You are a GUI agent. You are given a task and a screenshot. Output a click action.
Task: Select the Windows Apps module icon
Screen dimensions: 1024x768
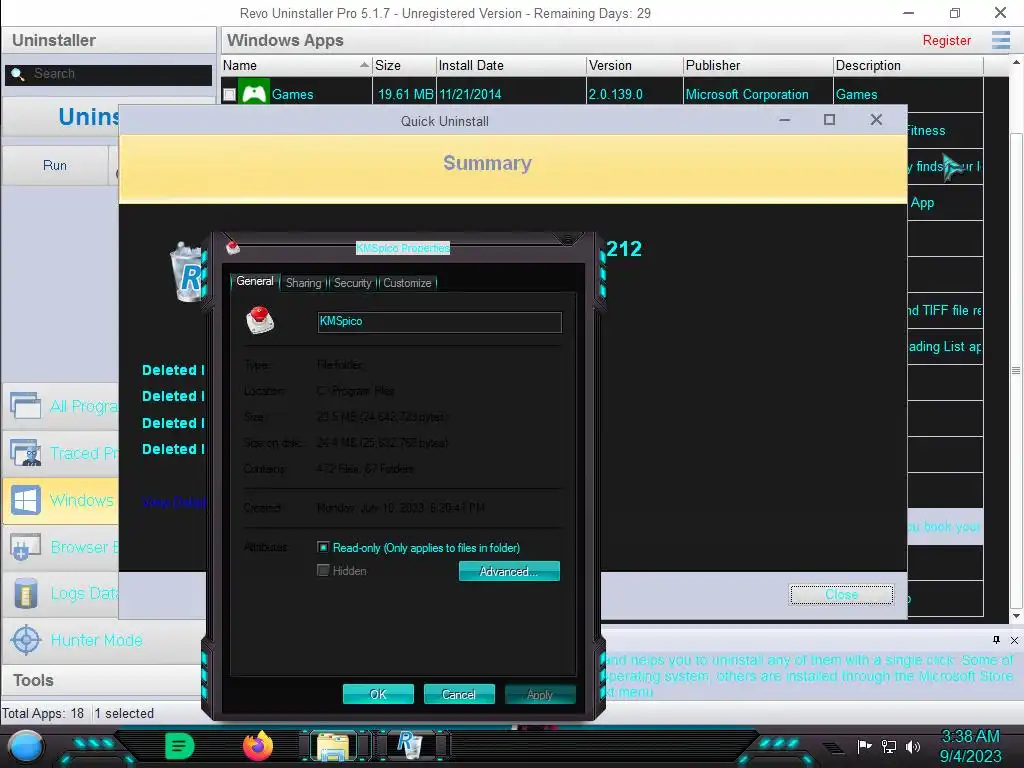[25, 500]
